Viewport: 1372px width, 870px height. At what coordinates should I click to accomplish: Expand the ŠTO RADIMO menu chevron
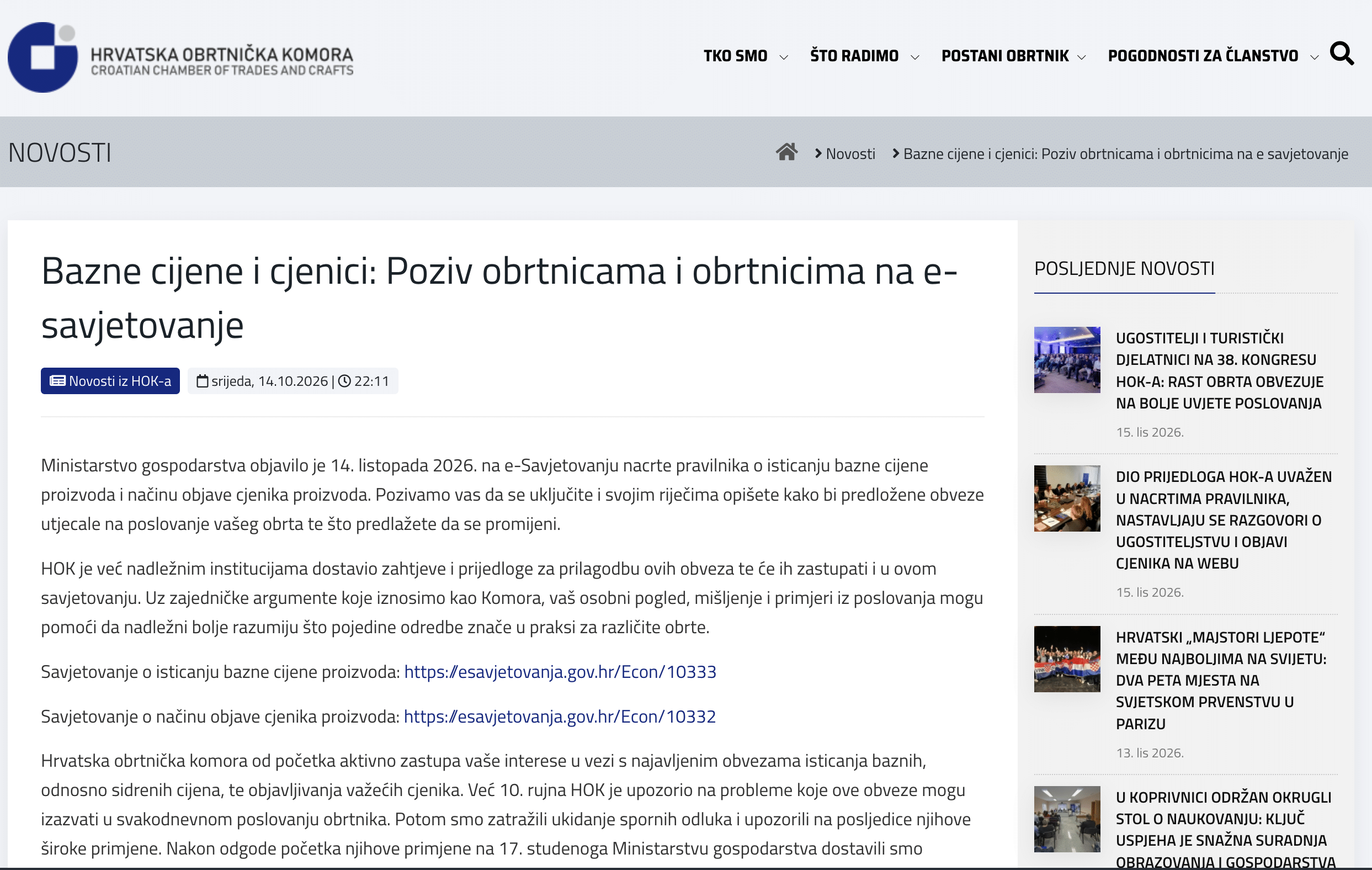914,57
